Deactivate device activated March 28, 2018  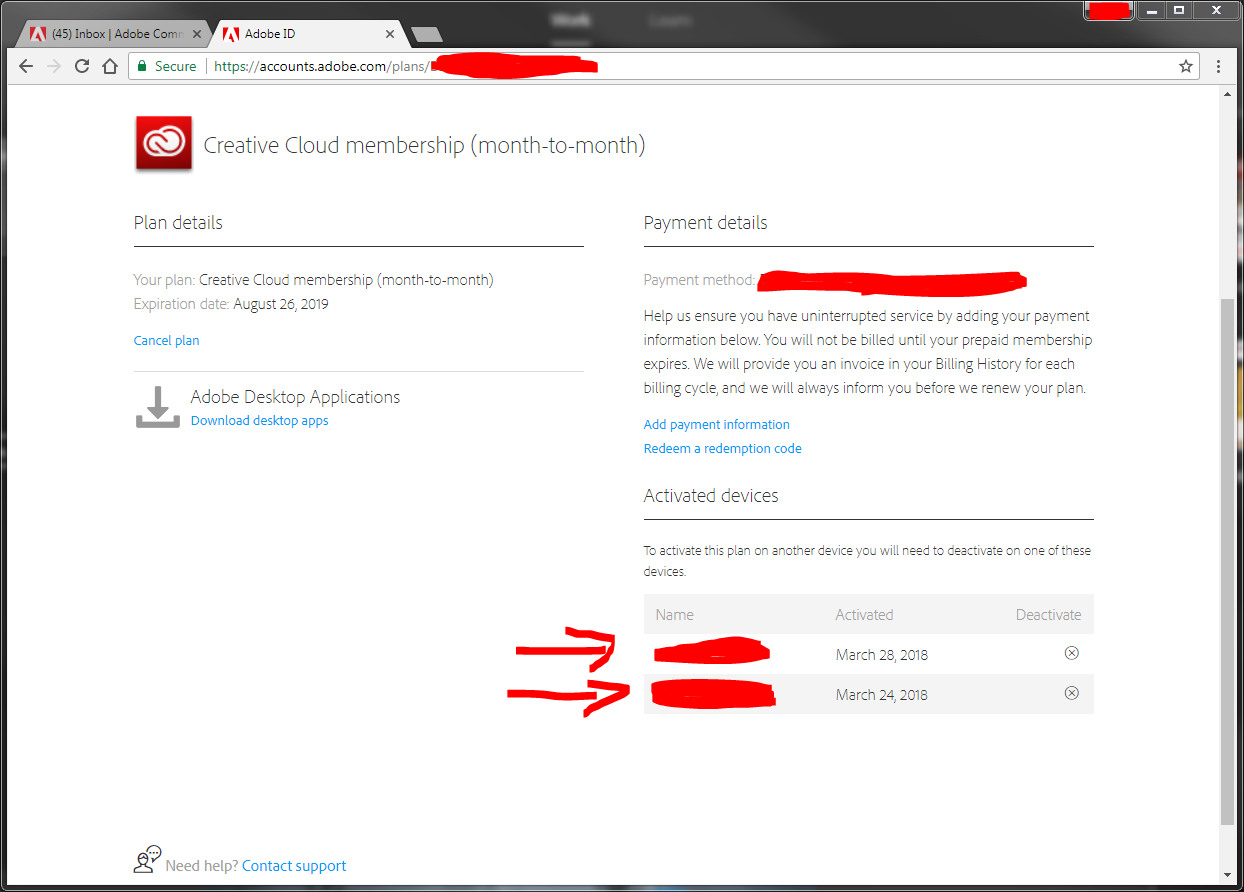pyautogui.click(x=1071, y=653)
